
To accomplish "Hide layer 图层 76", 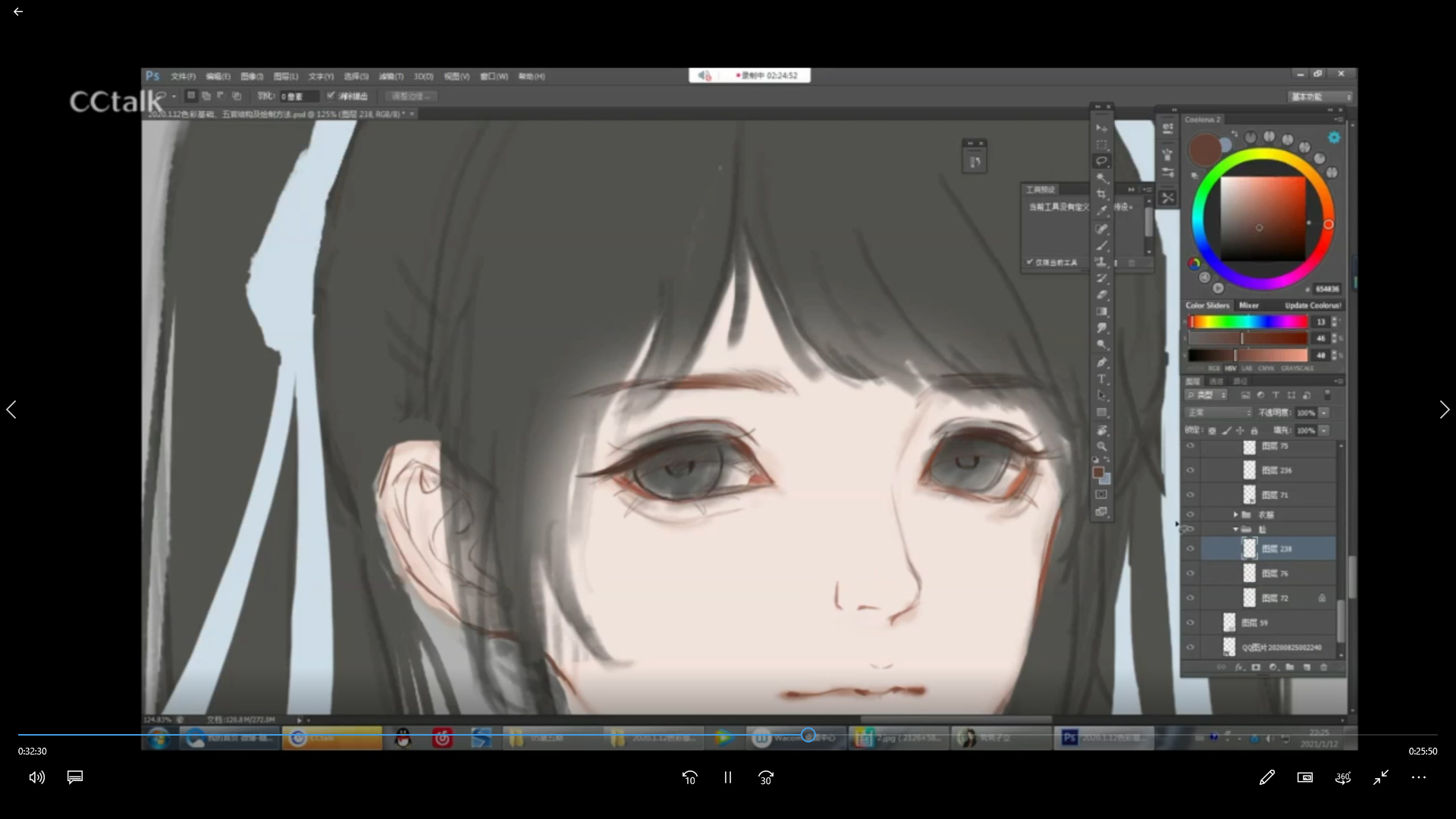I will [x=1190, y=573].
